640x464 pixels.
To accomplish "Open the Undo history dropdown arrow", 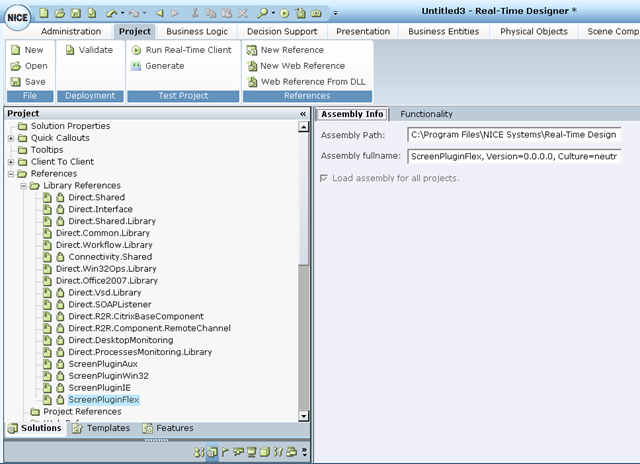I will (x=122, y=13).
